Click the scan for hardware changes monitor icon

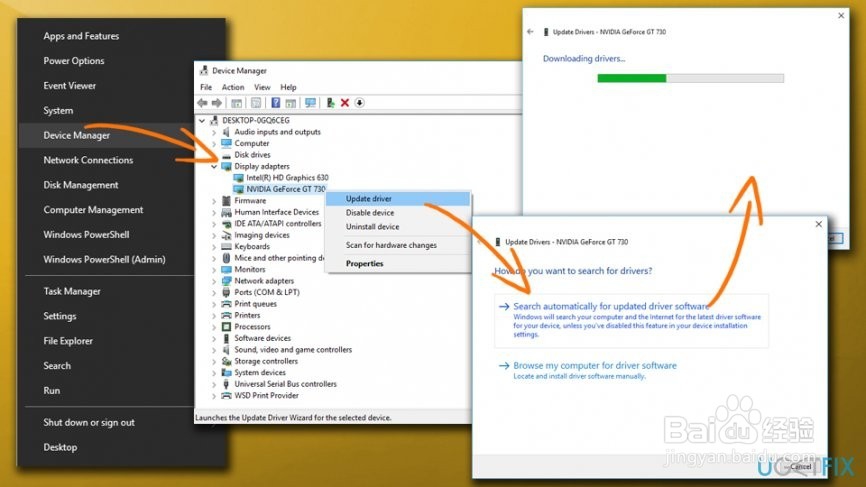(x=310, y=103)
